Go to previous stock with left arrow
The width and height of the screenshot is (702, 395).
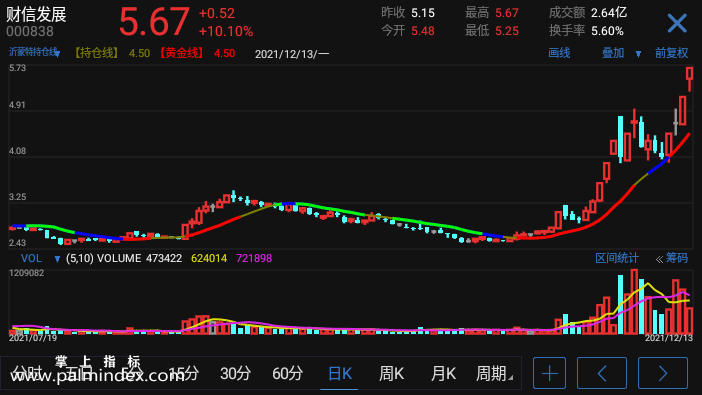pyautogui.click(x=602, y=373)
